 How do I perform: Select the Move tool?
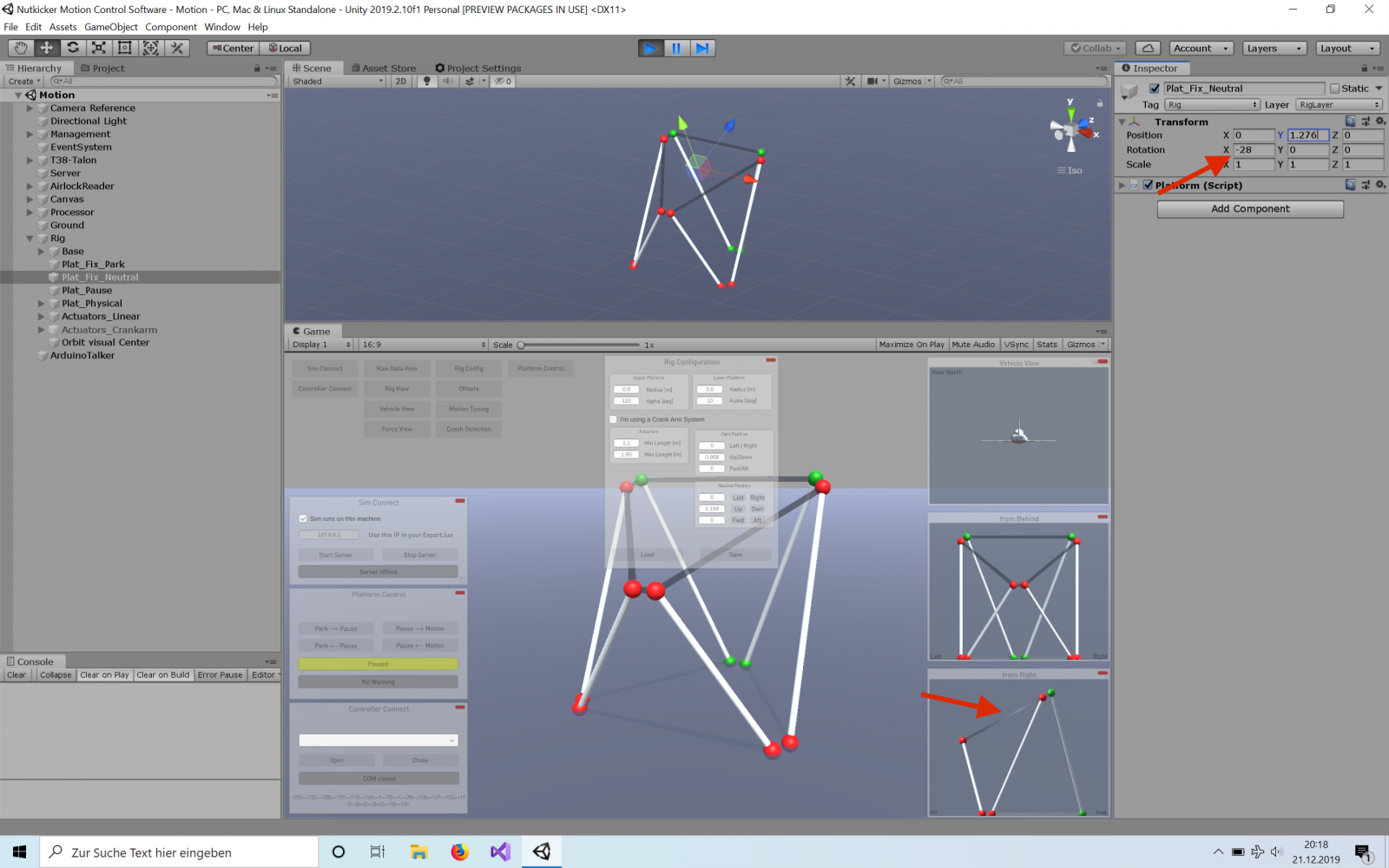coord(47,48)
